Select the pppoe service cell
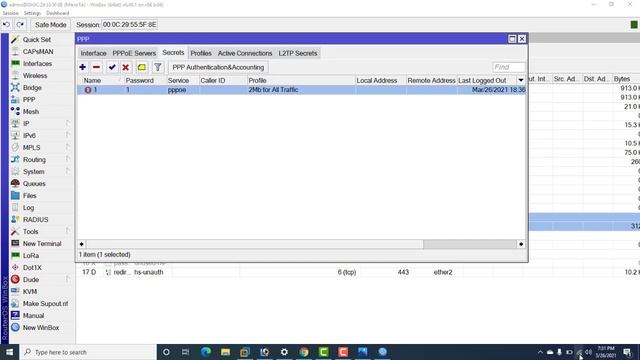This screenshot has height=360, width=640. pyautogui.click(x=177, y=90)
